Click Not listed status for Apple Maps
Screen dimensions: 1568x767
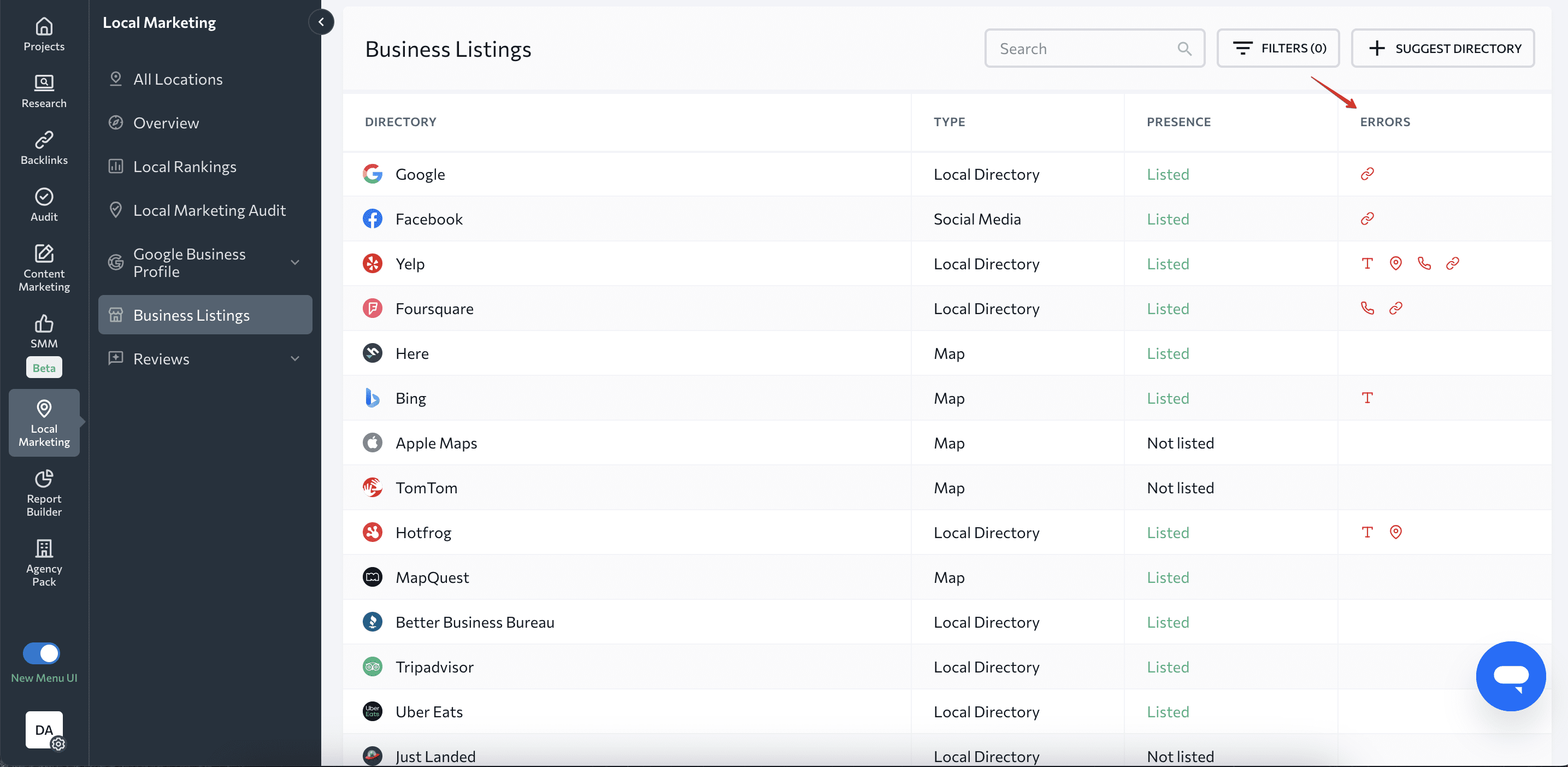pyautogui.click(x=1180, y=443)
